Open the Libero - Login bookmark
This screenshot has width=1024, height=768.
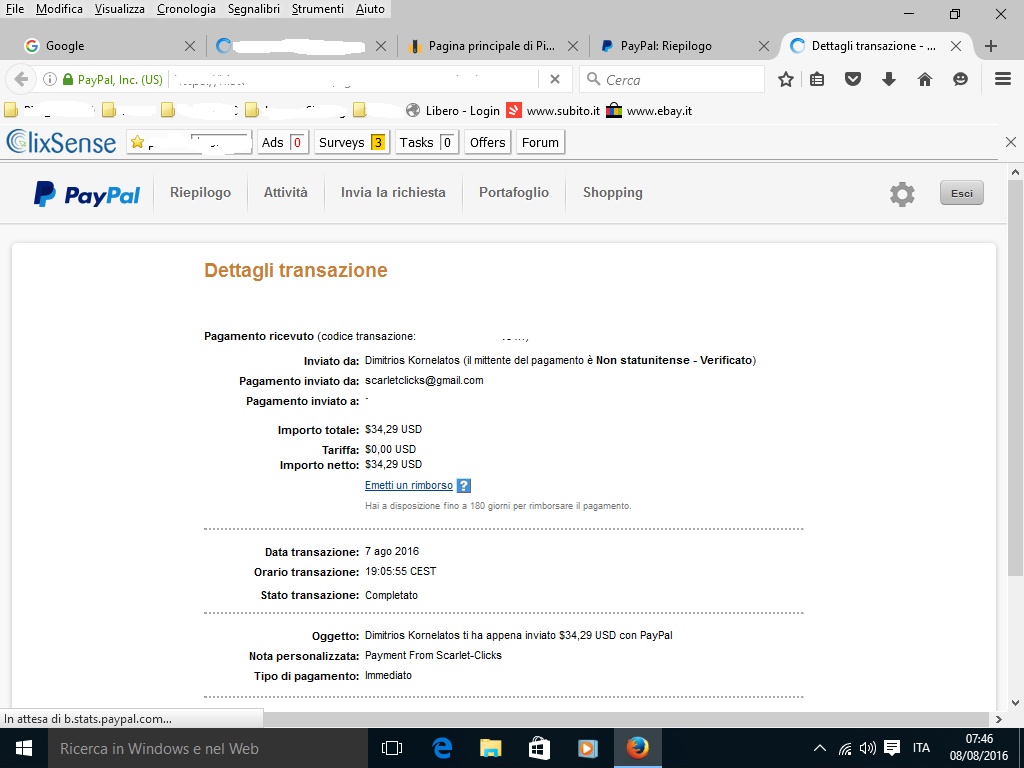(453, 110)
